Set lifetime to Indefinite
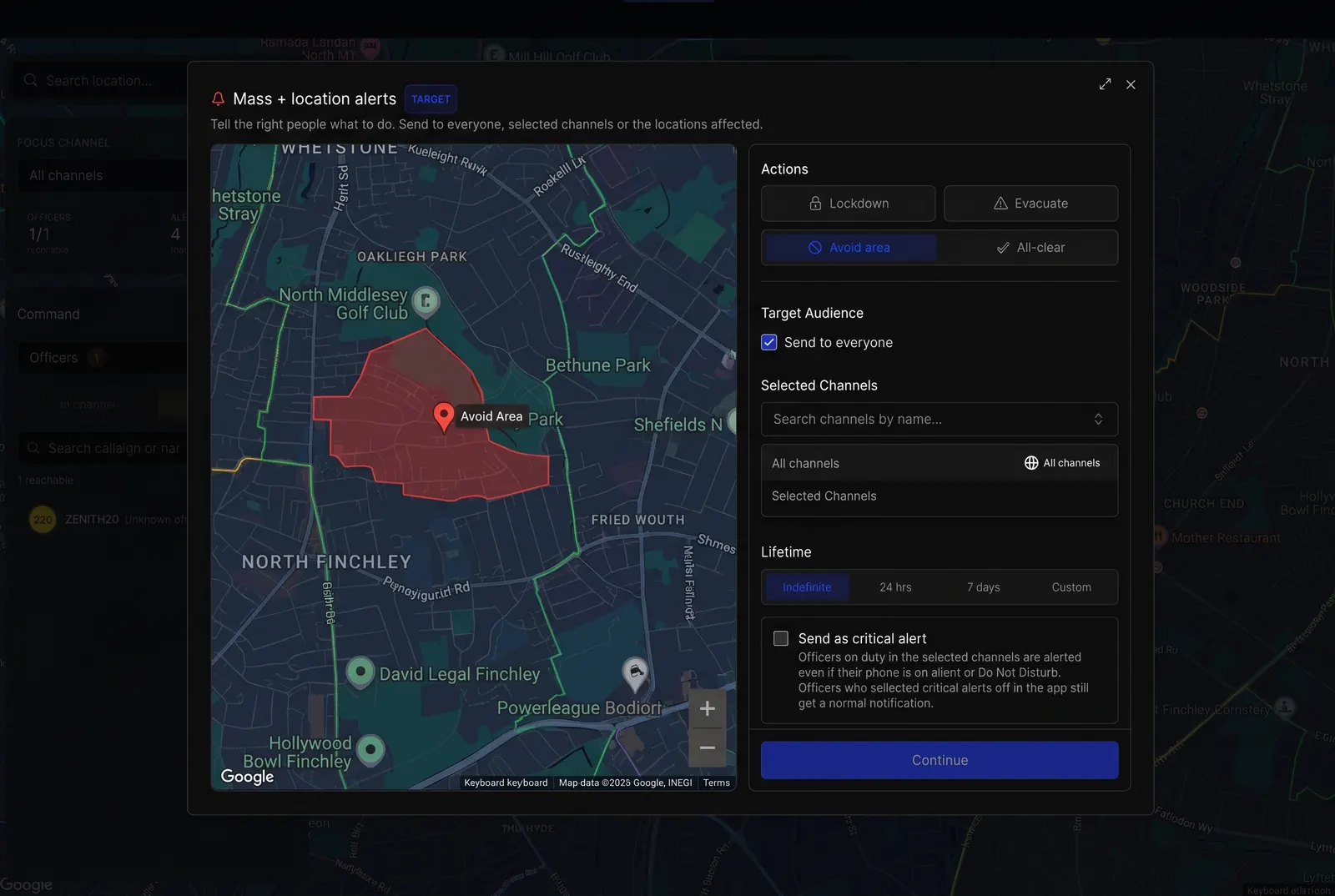The width and height of the screenshot is (1335, 896). coord(807,587)
